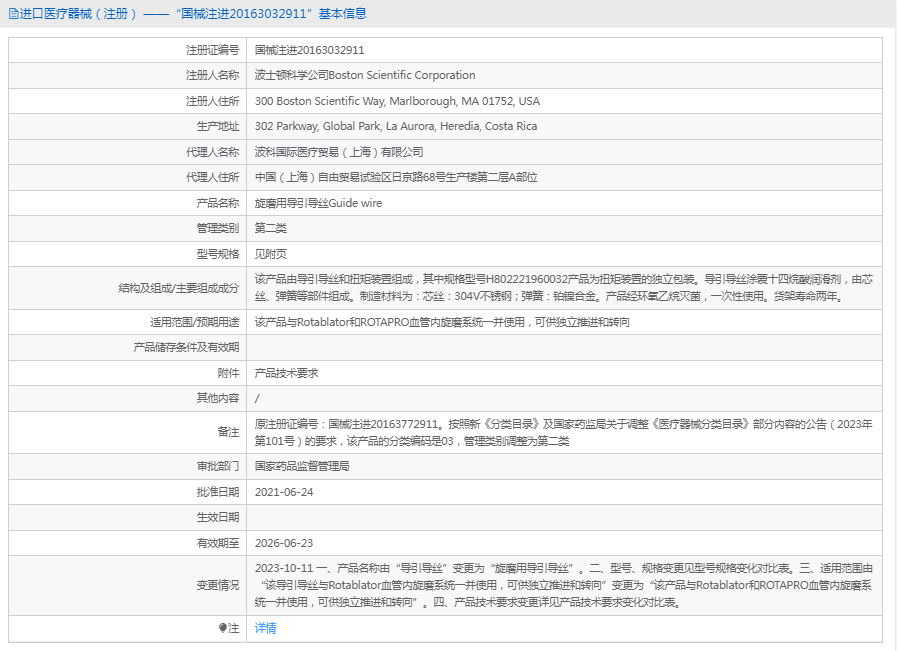Select intended use text mentioning Rotablator和ROTAPRO
897x651 pixels.
tap(442, 322)
